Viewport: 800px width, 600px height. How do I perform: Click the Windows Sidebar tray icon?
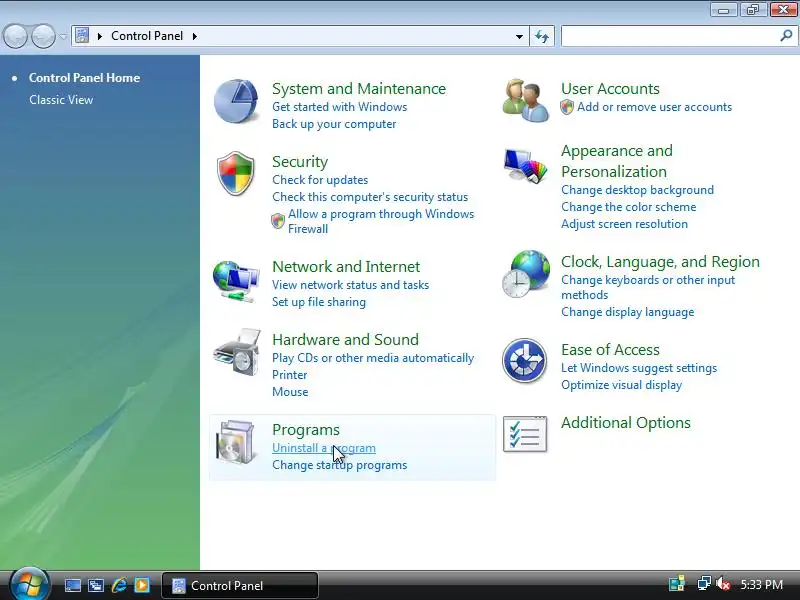(677, 584)
